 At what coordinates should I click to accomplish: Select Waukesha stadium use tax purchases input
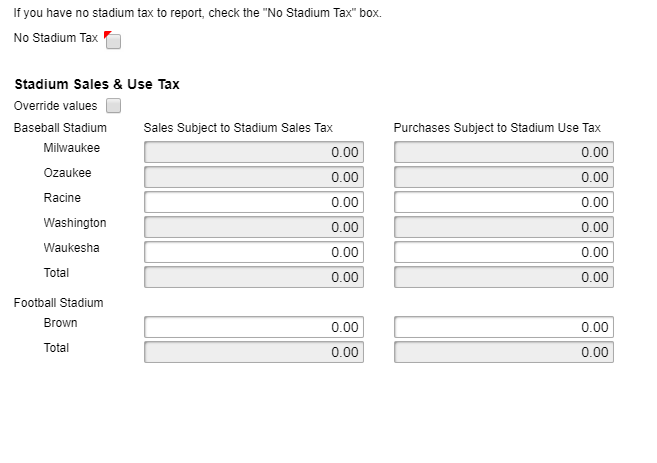pos(503,252)
